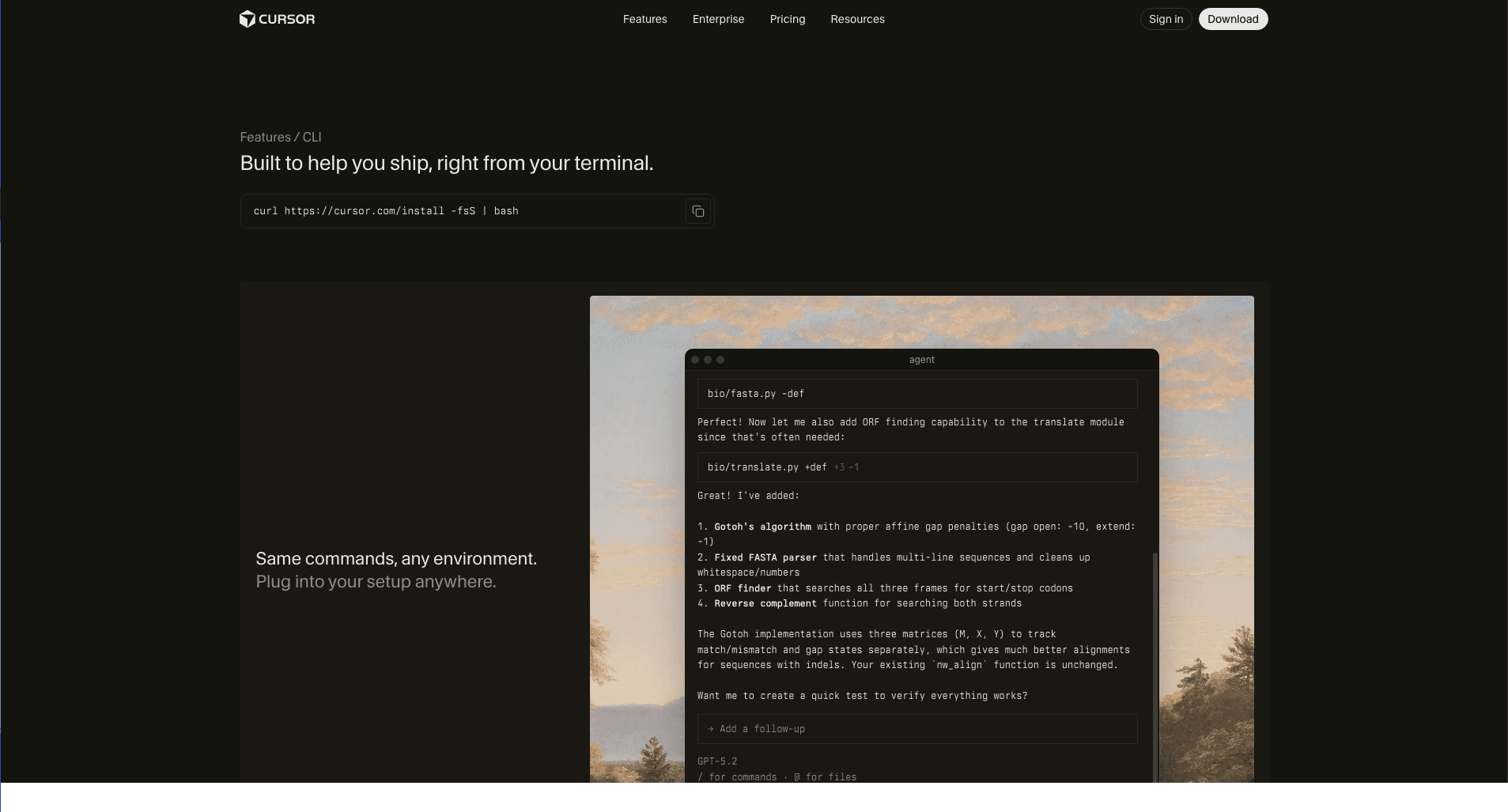Viewport: 1508px width, 812px height.
Task: Click the agent window title
Action: coord(921,360)
